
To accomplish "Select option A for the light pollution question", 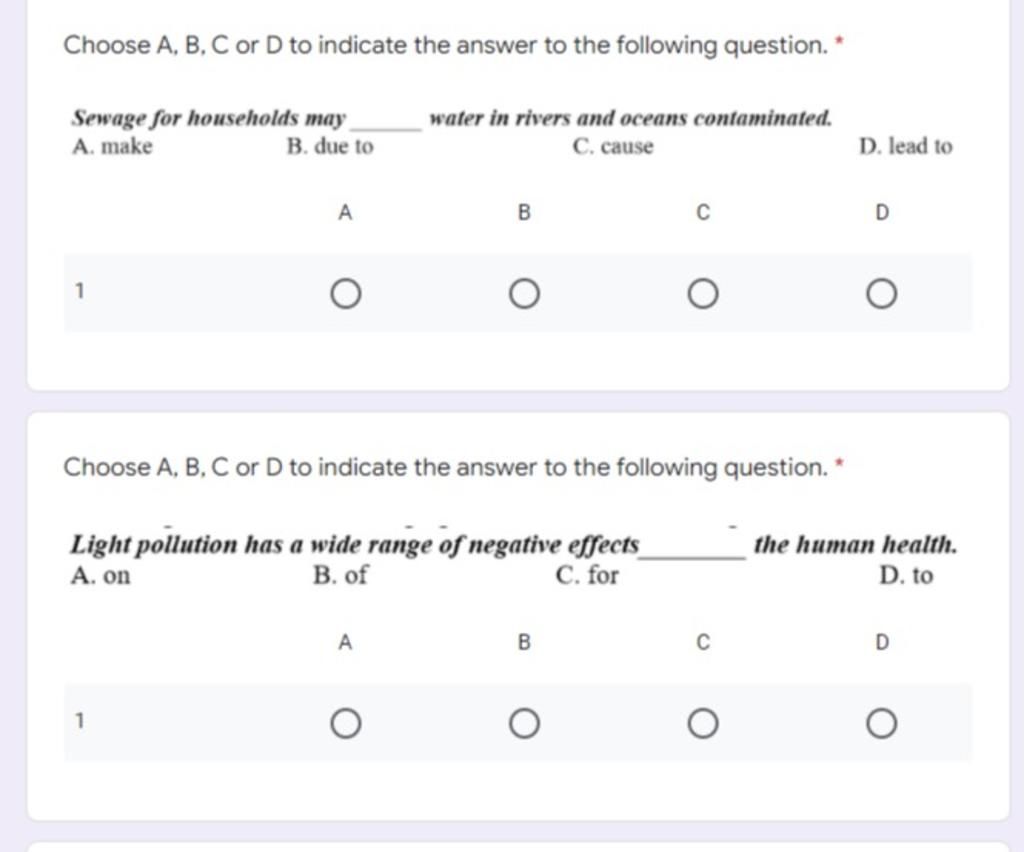I will pos(345,723).
